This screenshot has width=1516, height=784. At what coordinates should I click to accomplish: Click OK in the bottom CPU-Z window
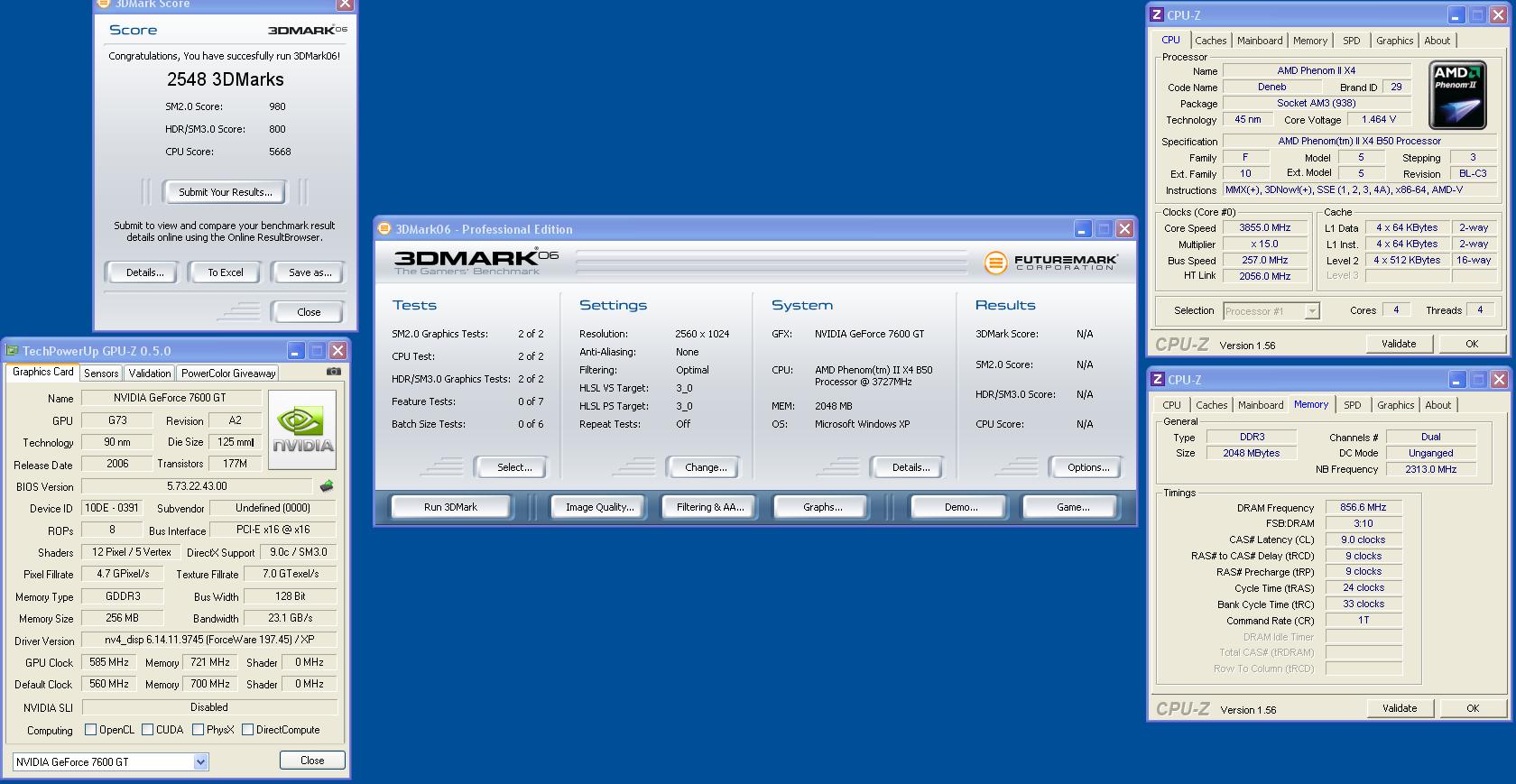tap(1472, 708)
